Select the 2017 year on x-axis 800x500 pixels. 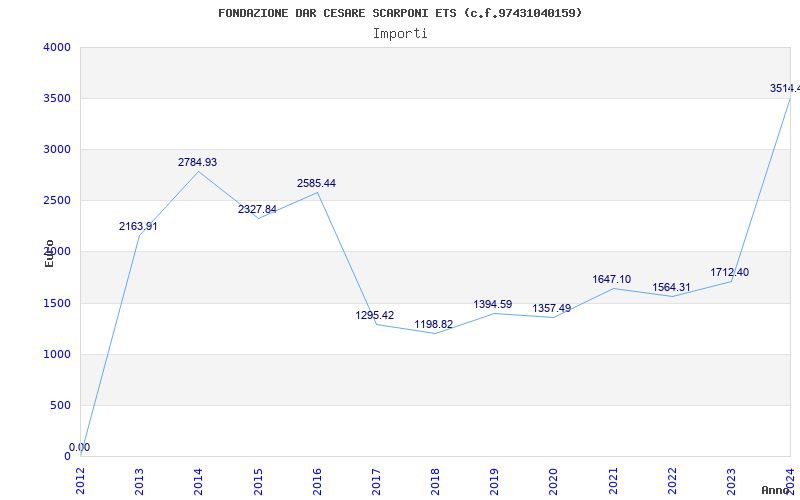(375, 479)
